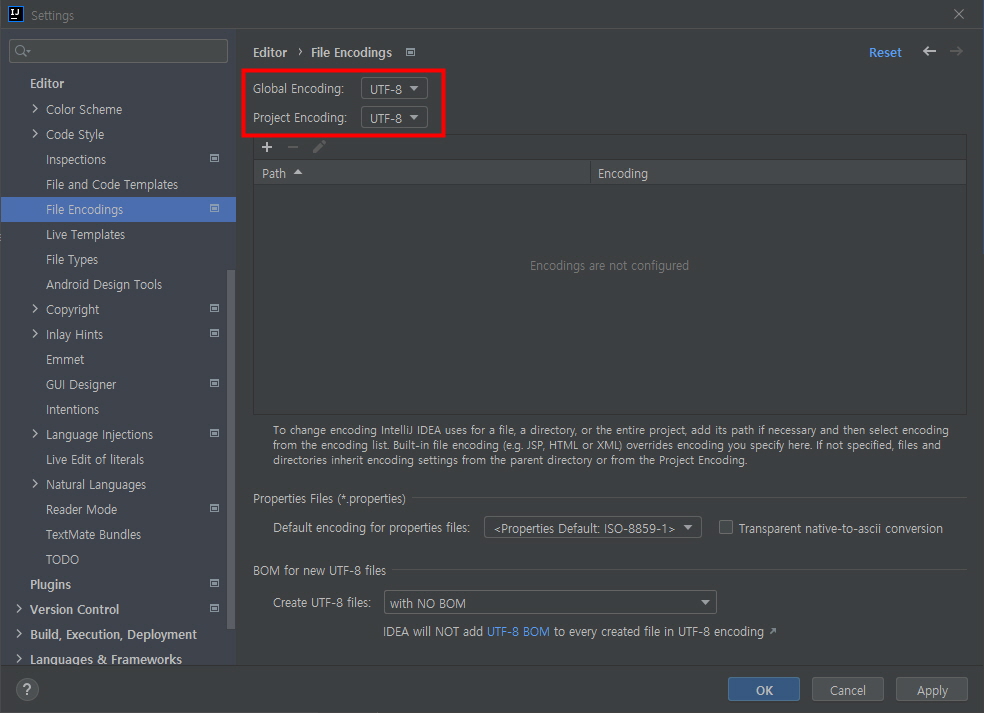
Task: Click into the settings search field
Action: coord(118,51)
